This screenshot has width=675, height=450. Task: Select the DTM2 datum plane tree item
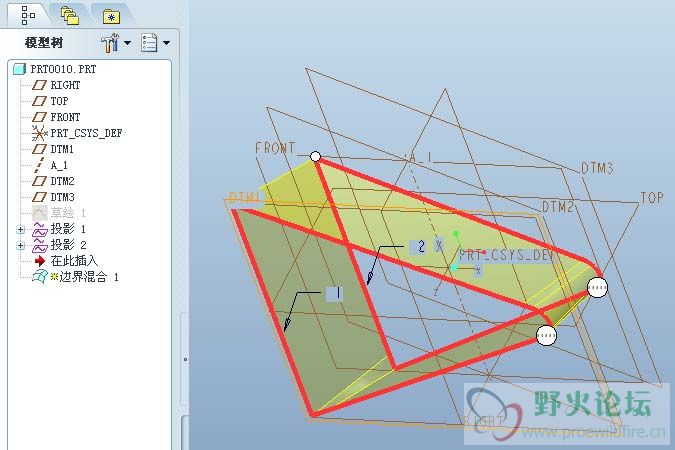click(62, 181)
